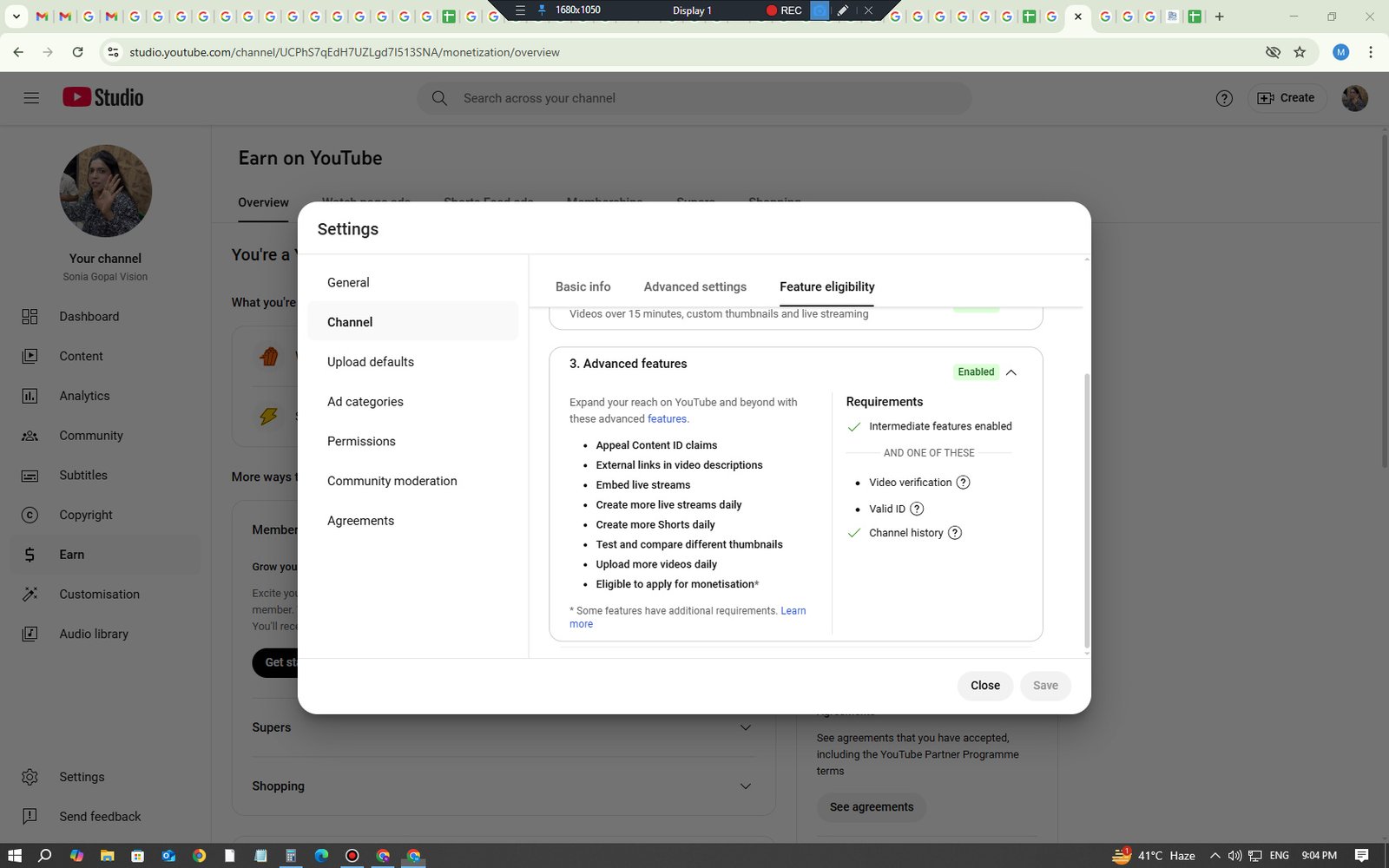Open Audio library in the sidebar

click(105, 634)
